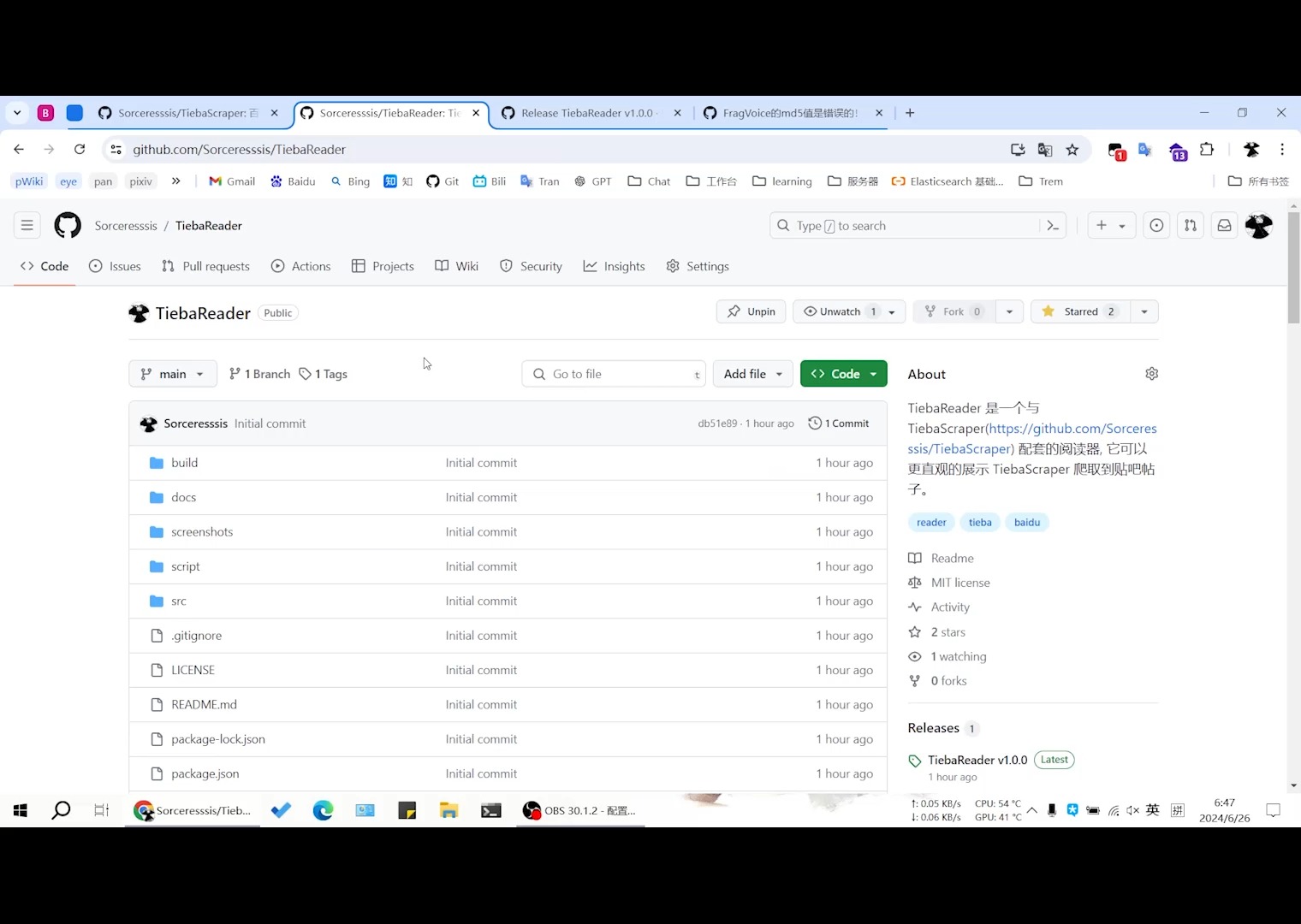Open OBS 30.1.2 in the taskbar

pyautogui.click(x=579, y=810)
